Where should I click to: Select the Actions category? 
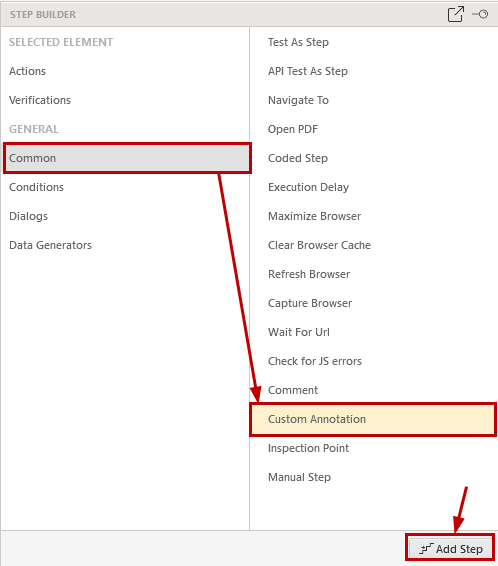click(x=27, y=71)
